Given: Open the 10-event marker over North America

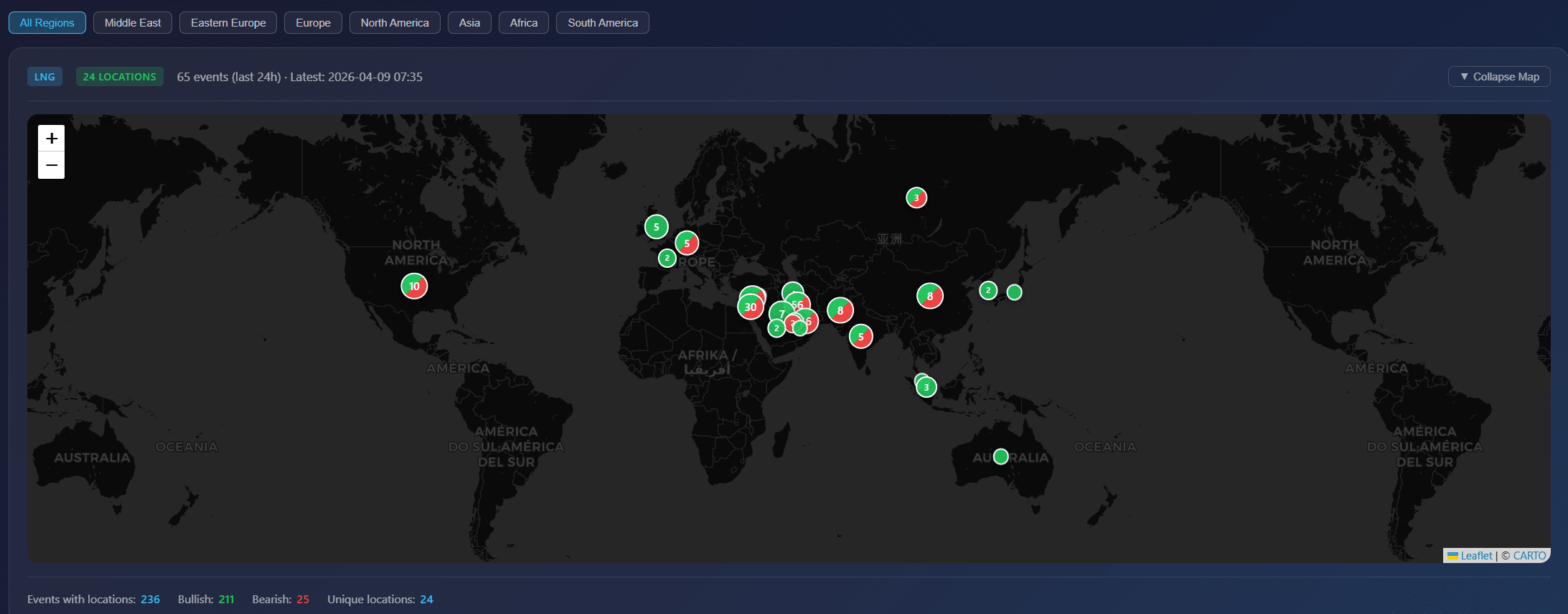Looking at the screenshot, I should click(x=414, y=286).
